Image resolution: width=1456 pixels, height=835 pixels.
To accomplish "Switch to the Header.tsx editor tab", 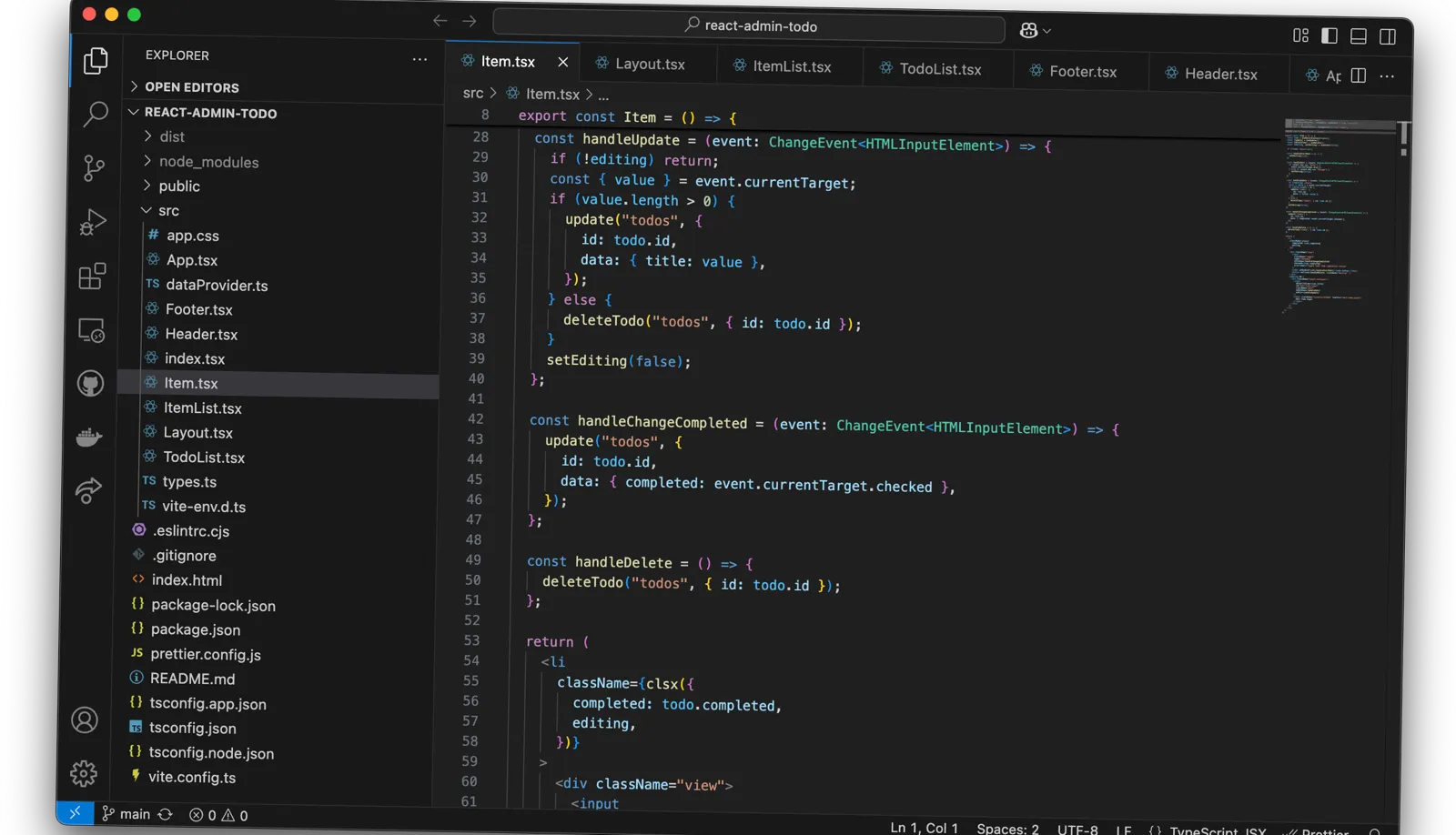I will (1220, 74).
